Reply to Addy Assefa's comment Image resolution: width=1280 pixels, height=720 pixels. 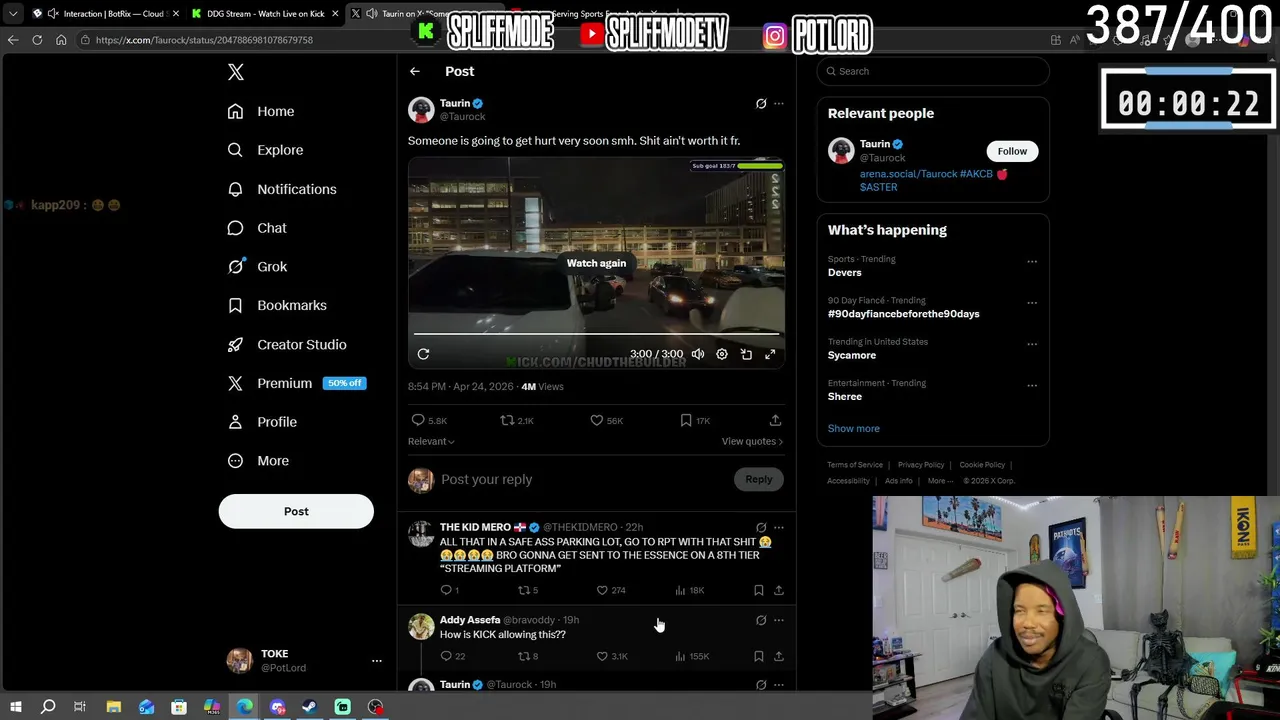tap(446, 656)
